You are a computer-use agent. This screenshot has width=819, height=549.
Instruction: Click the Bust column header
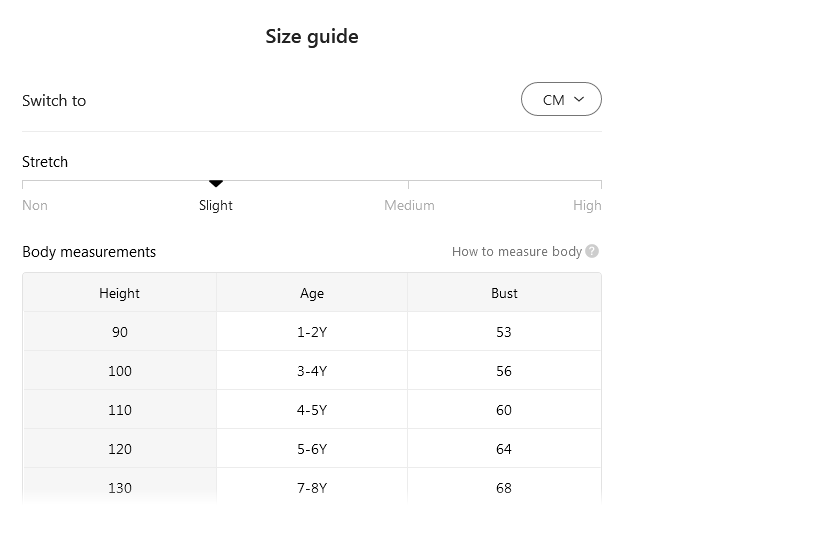pyautogui.click(x=504, y=293)
